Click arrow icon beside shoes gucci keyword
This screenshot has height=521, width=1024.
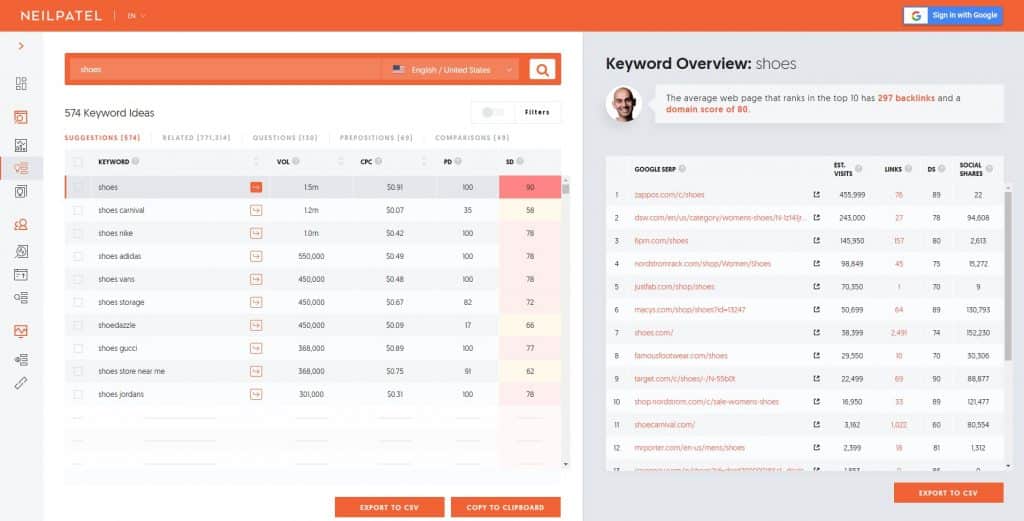256,348
